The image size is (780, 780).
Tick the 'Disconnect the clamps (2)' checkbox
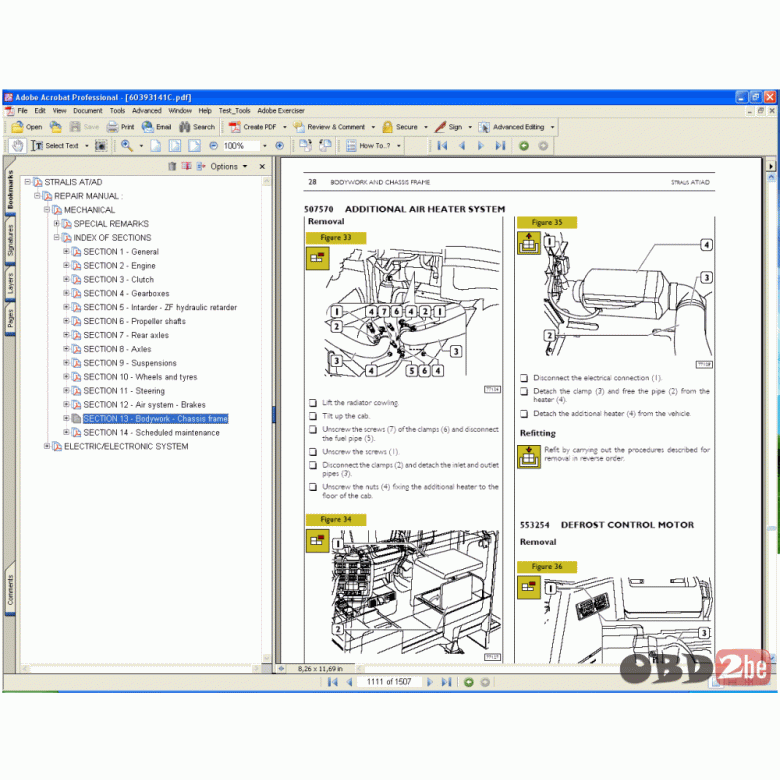pyautogui.click(x=313, y=465)
